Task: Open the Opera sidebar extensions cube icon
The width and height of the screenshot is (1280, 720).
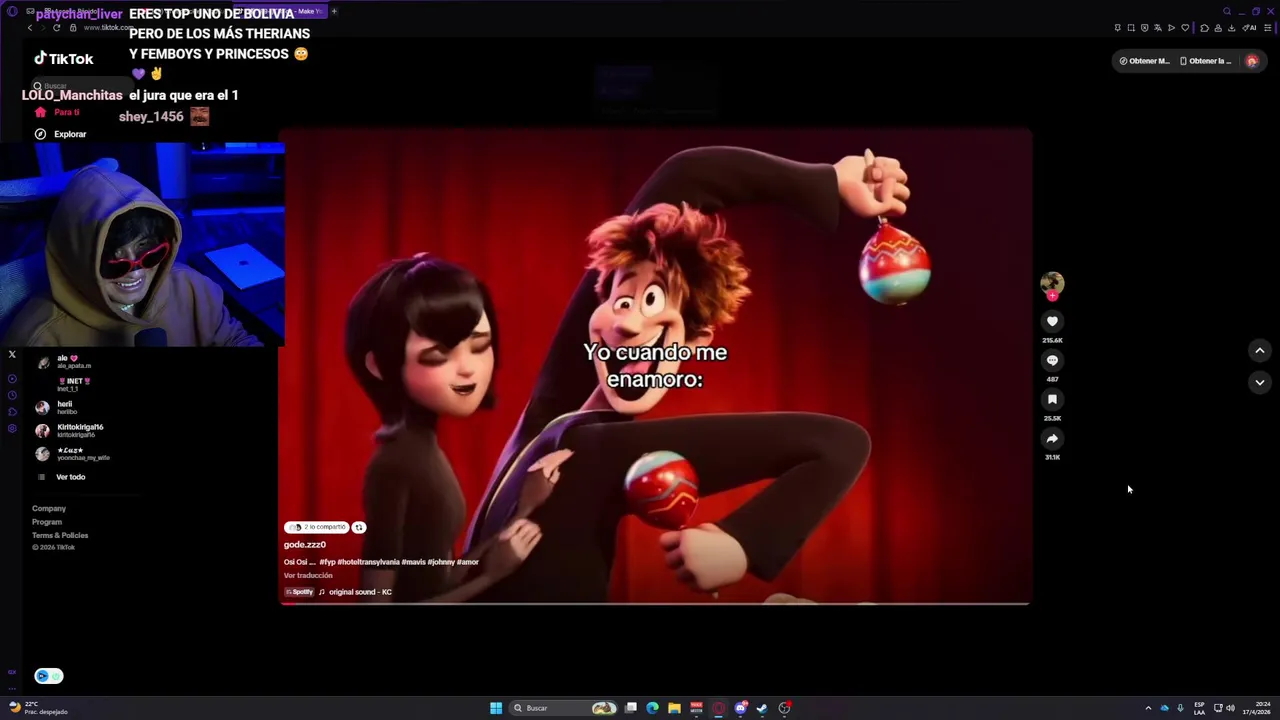Action: (12, 412)
